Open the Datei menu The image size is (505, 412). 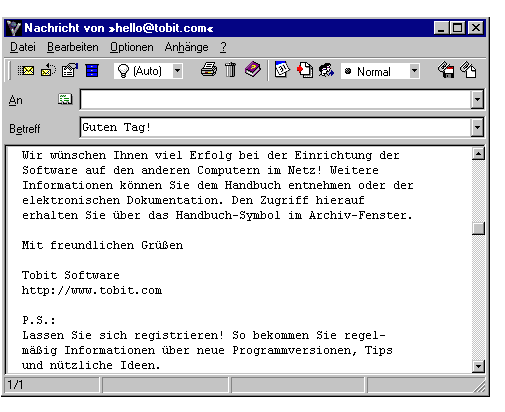(23, 47)
